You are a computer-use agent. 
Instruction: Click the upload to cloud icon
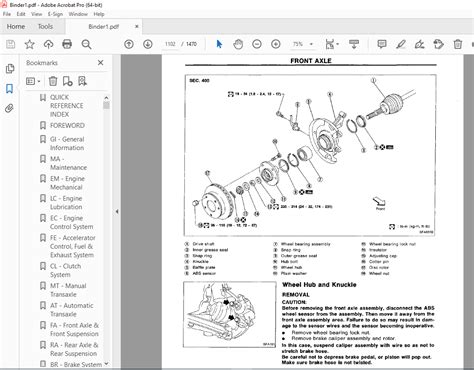click(x=48, y=44)
